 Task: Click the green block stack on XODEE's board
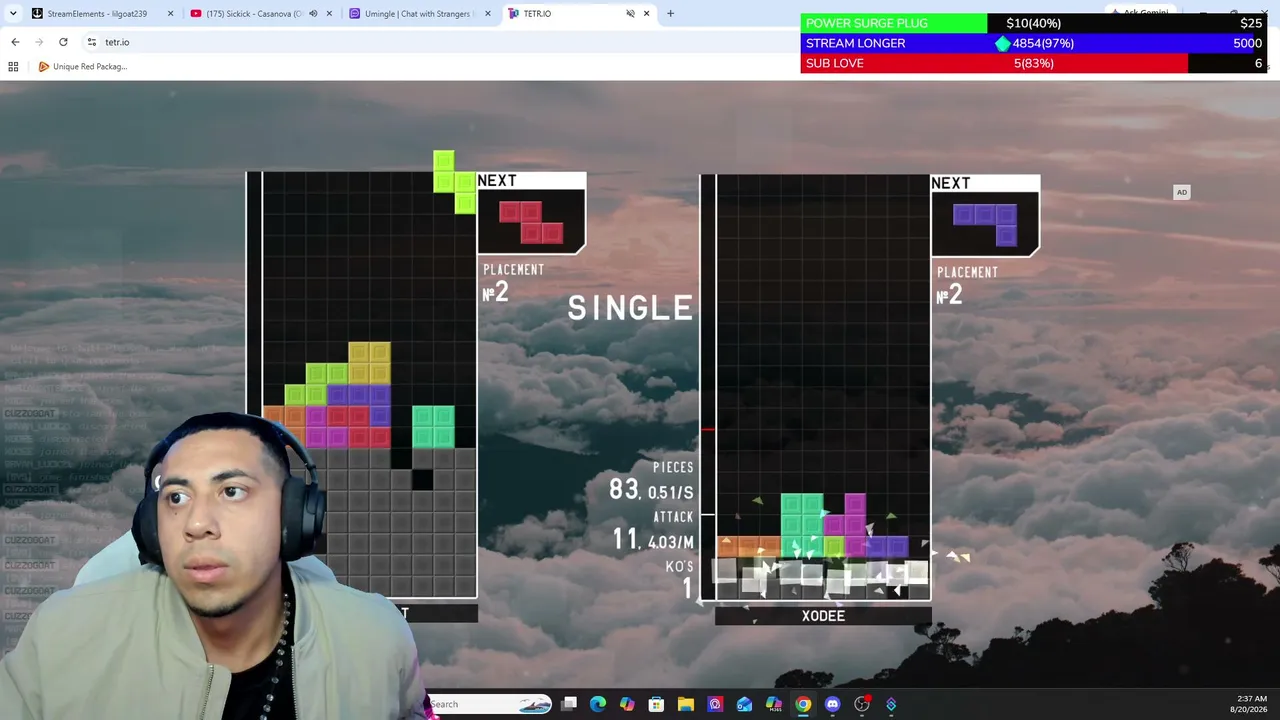pyautogui.click(x=802, y=526)
